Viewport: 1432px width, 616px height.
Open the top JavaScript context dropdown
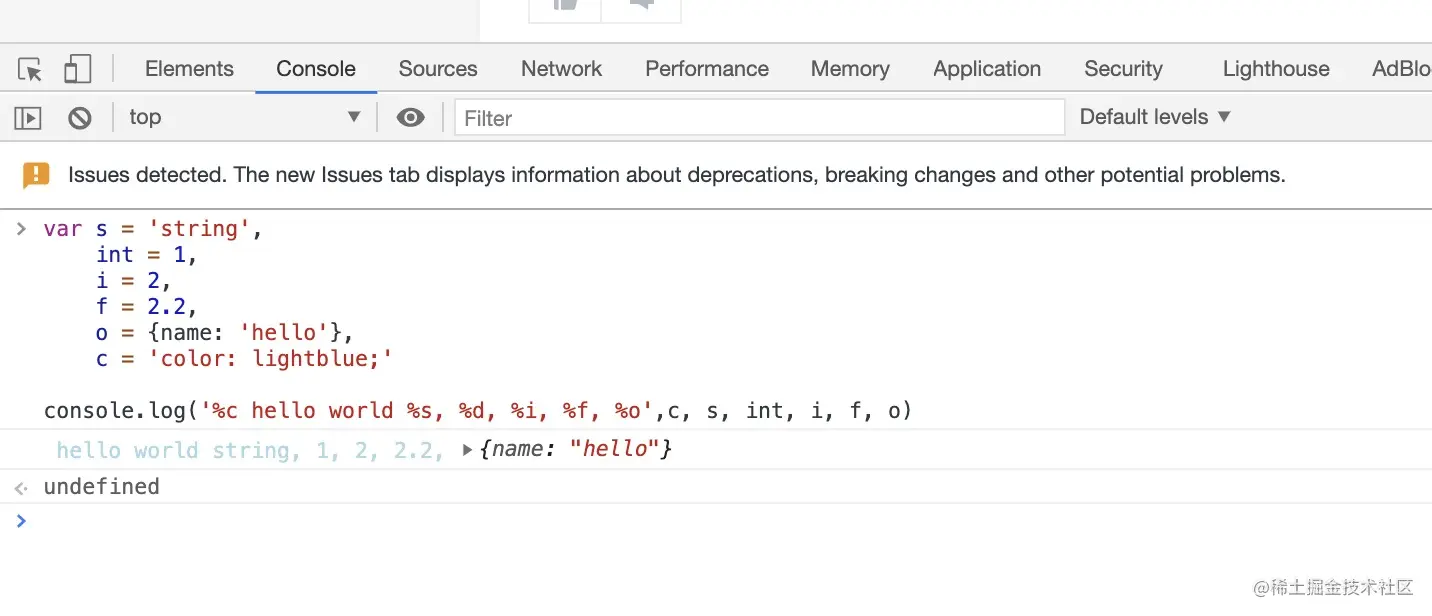pyautogui.click(x=244, y=118)
